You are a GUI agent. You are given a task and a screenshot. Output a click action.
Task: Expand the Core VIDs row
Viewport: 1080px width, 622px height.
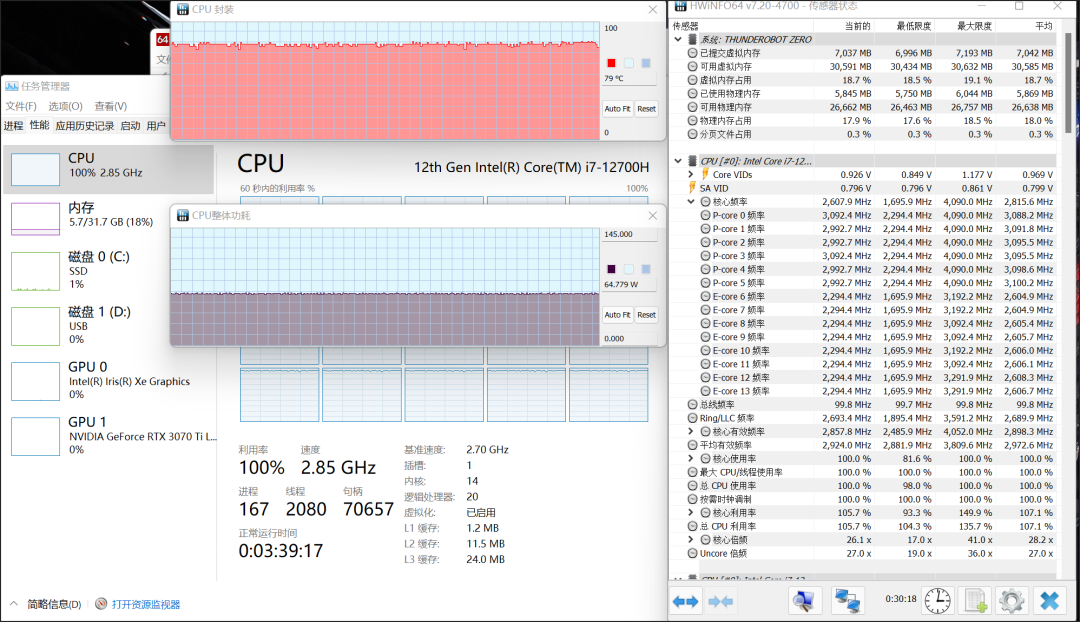[x=691, y=174]
